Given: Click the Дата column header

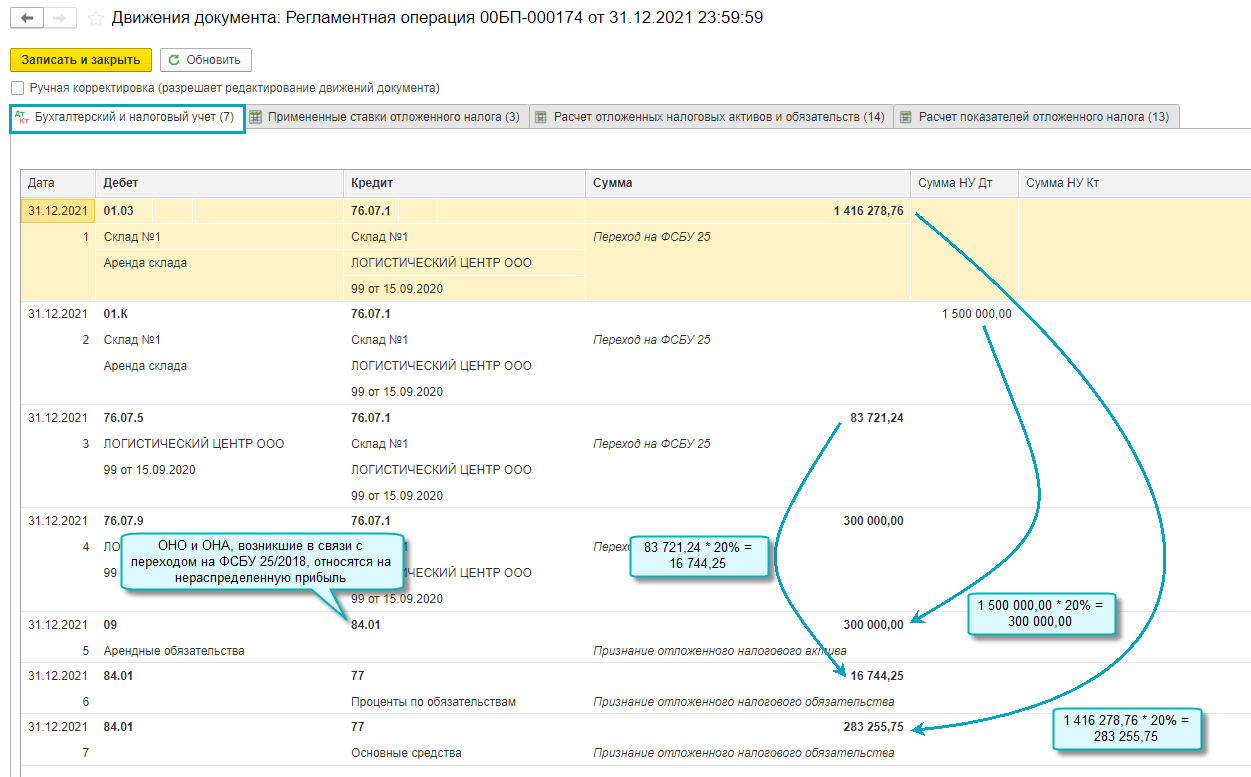Looking at the screenshot, I should (42, 183).
